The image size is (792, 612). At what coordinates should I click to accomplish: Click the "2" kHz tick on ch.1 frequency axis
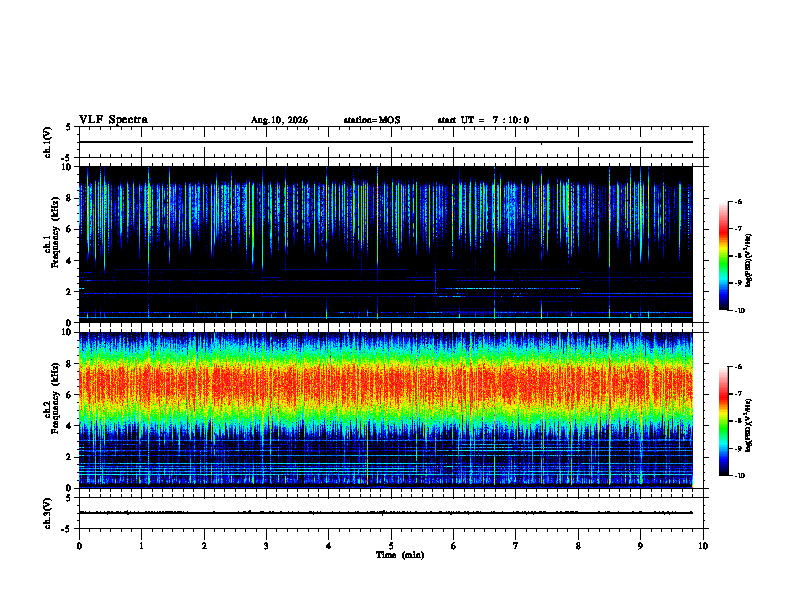click(x=69, y=292)
